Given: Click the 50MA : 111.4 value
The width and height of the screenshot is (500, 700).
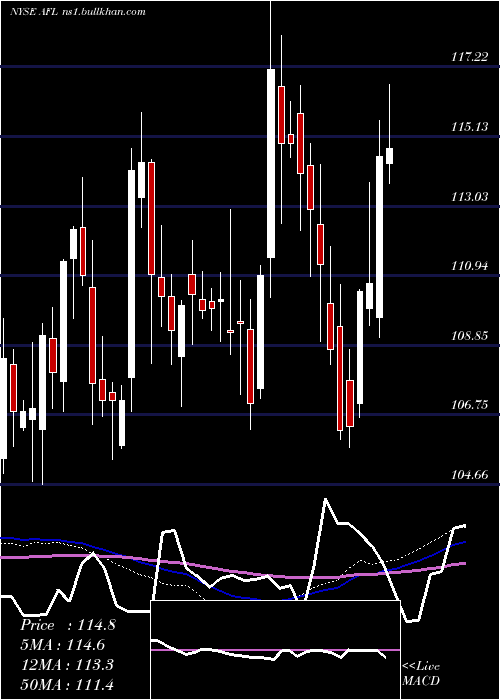Looking at the screenshot, I should pyautogui.click(x=68, y=684).
